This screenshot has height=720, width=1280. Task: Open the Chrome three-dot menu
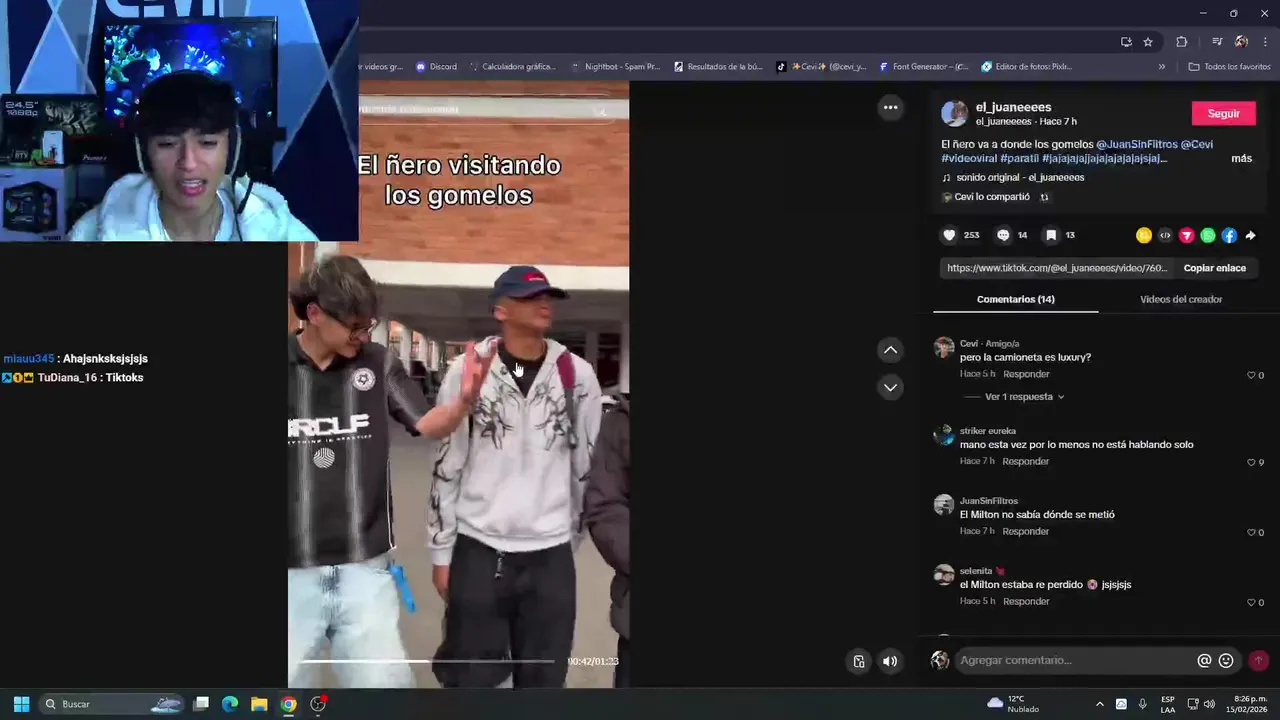click(x=1265, y=42)
